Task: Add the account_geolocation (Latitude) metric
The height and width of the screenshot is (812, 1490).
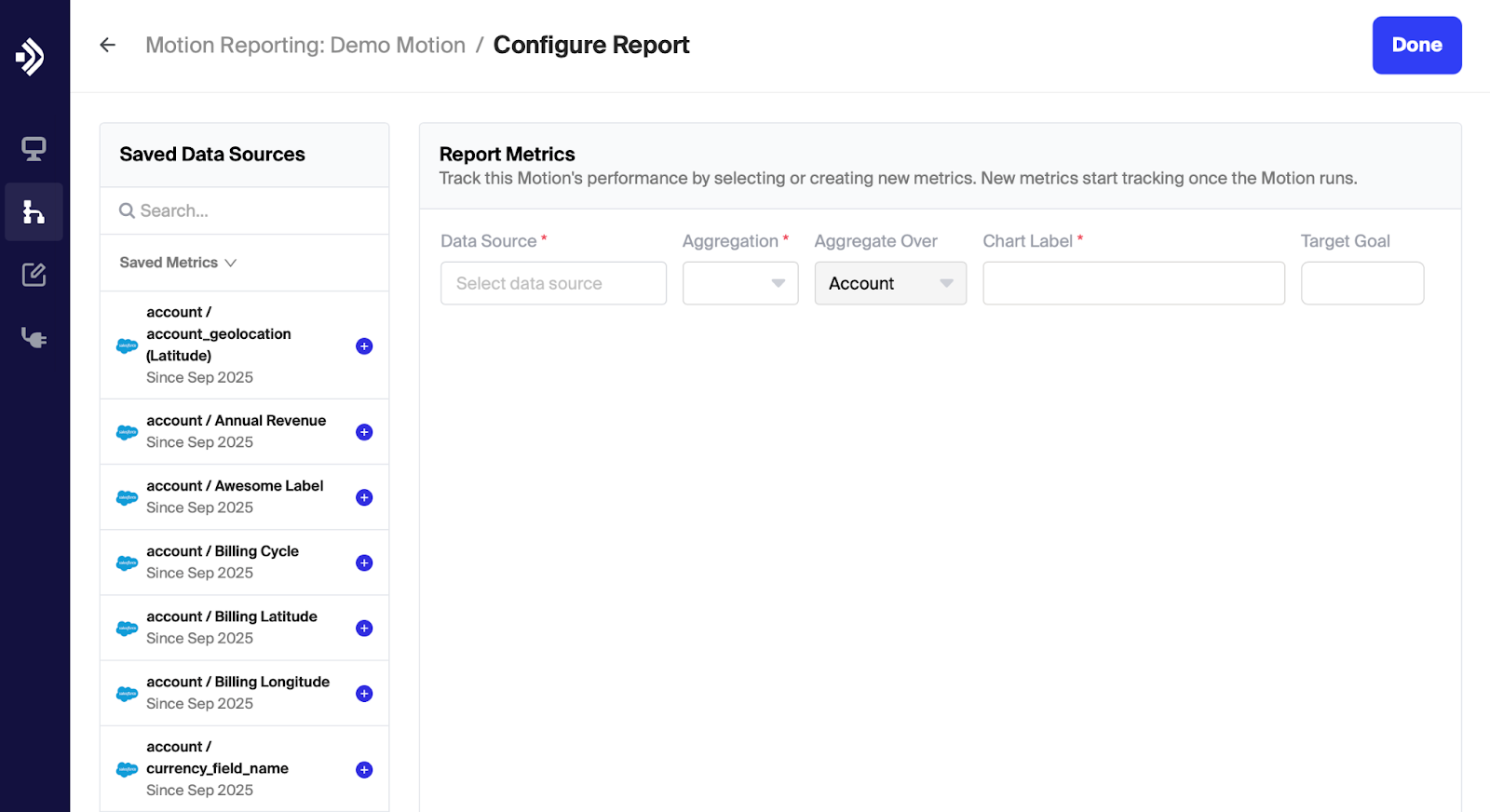Action: pos(364,346)
